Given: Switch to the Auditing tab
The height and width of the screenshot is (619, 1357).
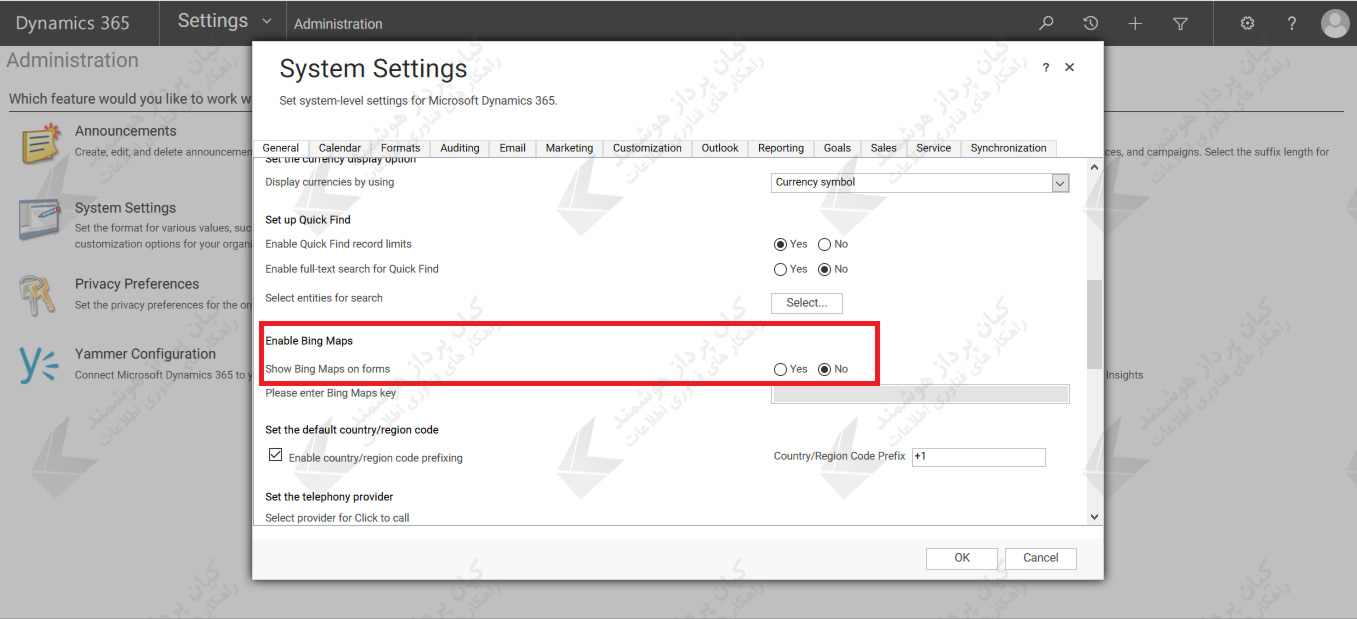Looking at the screenshot, I should click(460, 148).
